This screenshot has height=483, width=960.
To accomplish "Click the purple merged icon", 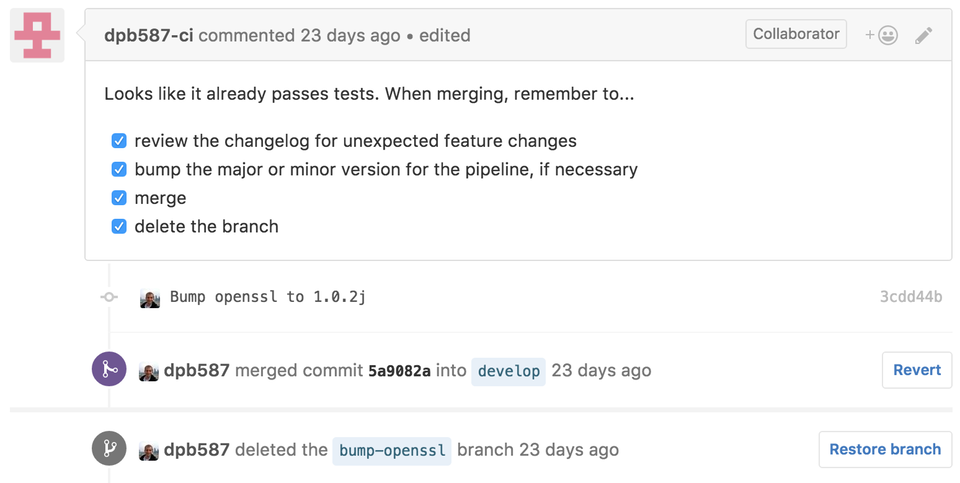I will click(109, 369).
